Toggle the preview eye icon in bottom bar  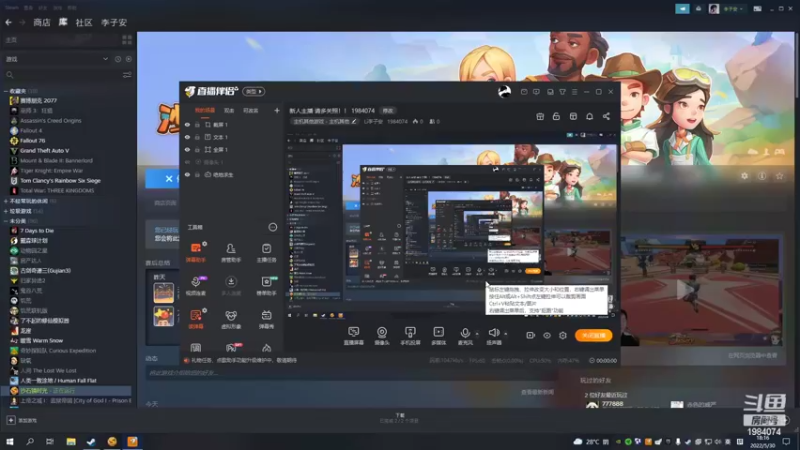click(x=547, y=335)
